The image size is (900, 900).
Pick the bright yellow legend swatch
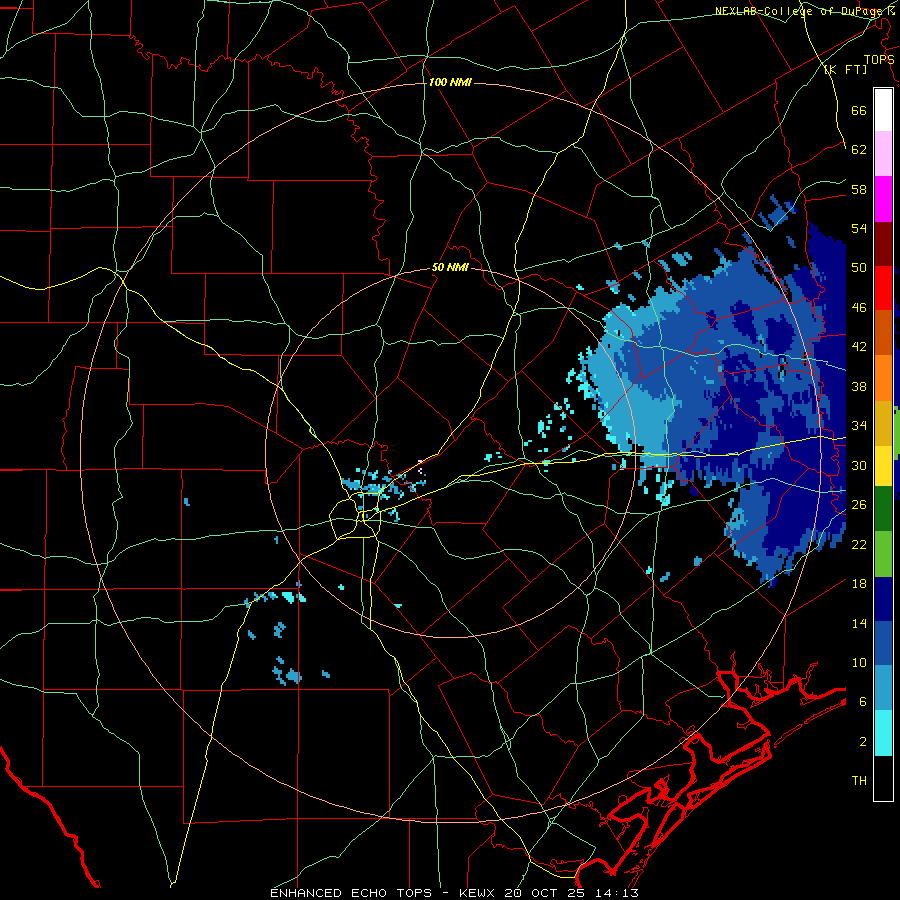click(883, 465)
